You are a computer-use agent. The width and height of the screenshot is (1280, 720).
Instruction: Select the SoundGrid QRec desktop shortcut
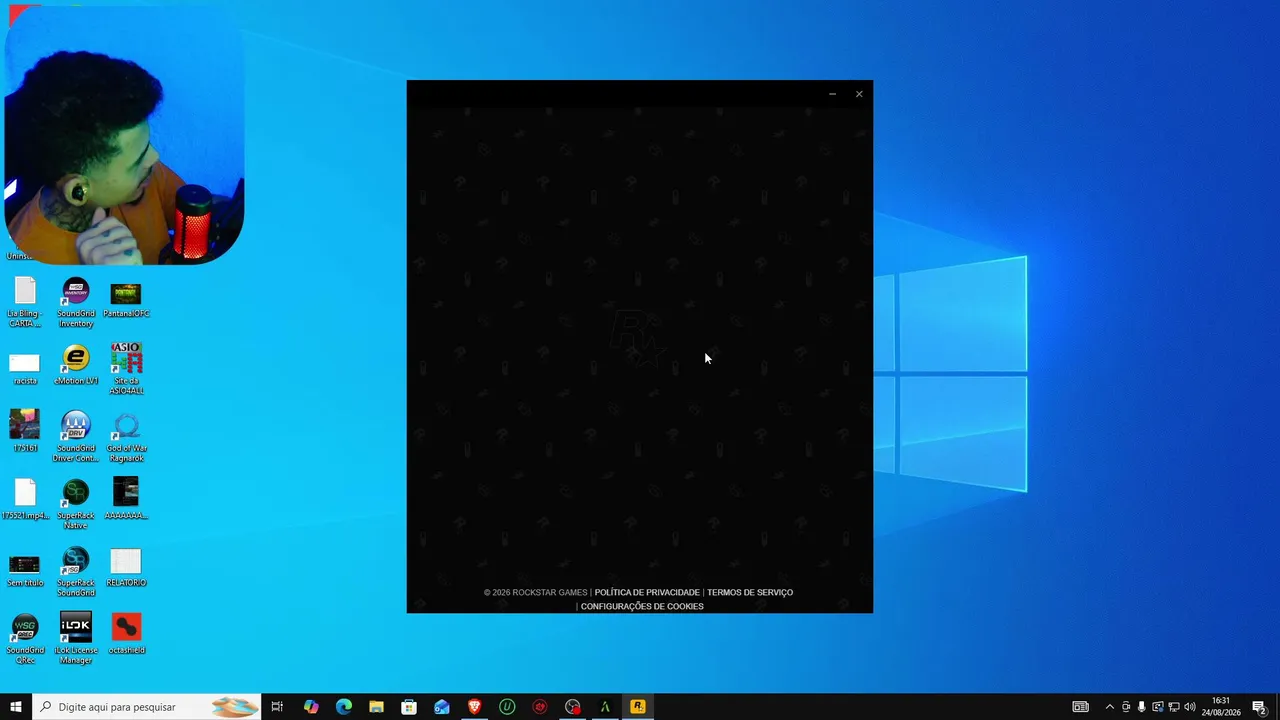point(24,639)
